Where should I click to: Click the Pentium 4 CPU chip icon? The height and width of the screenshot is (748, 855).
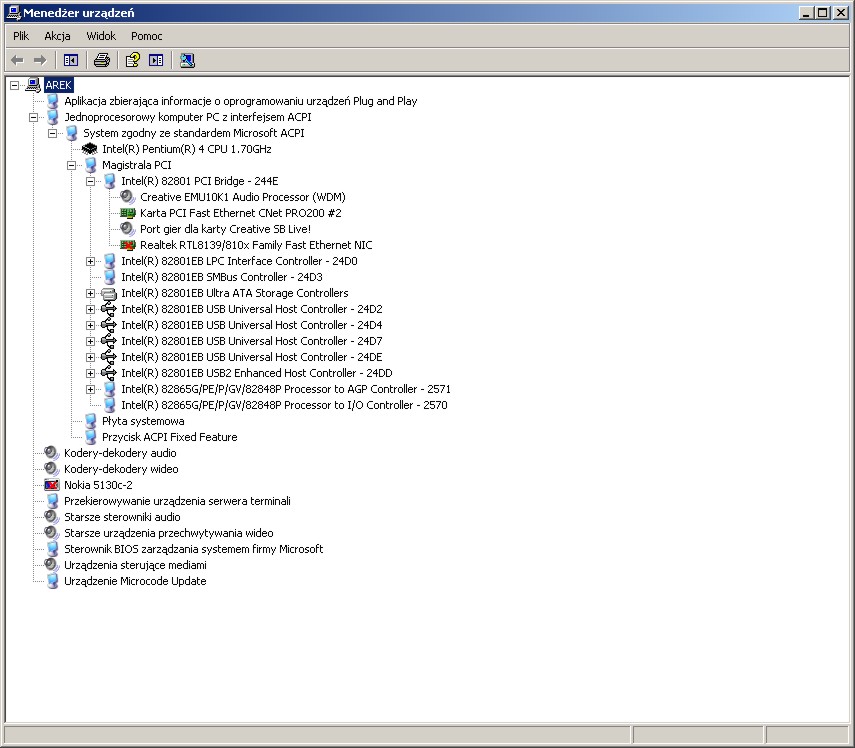(x=89, y=149)
